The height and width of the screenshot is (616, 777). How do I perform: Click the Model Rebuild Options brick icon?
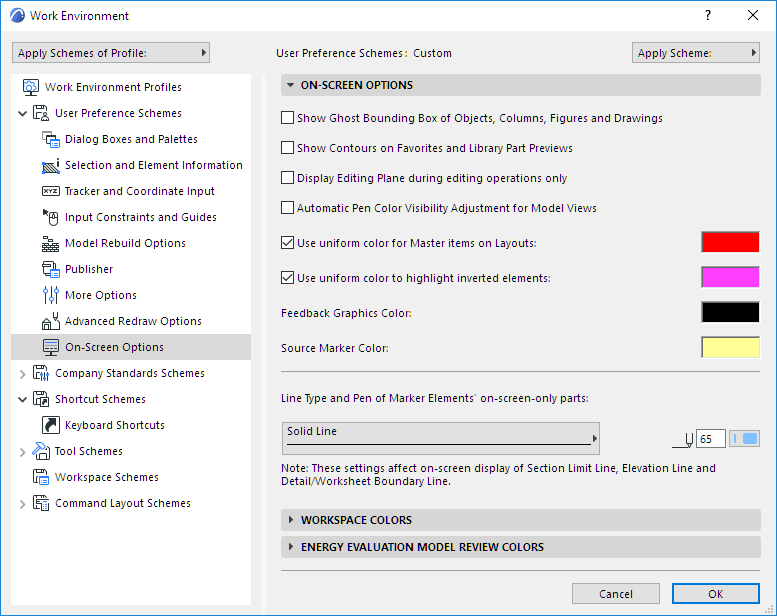(51, 243)
